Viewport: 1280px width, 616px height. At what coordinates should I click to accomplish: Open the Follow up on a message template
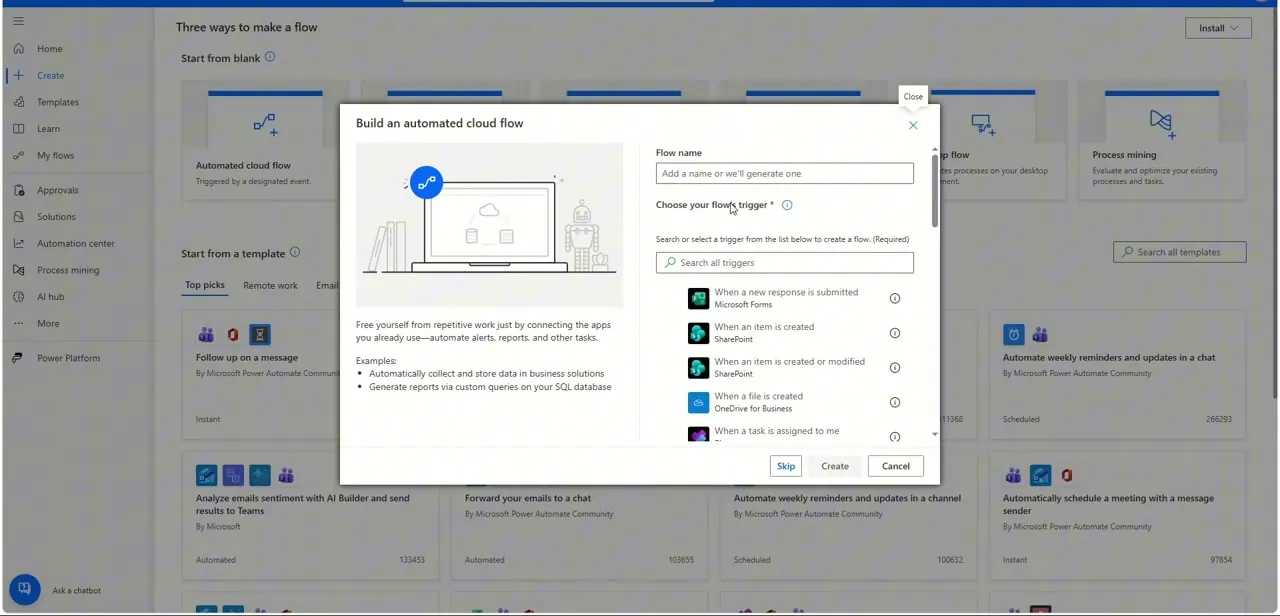click(x=262, y=375)
